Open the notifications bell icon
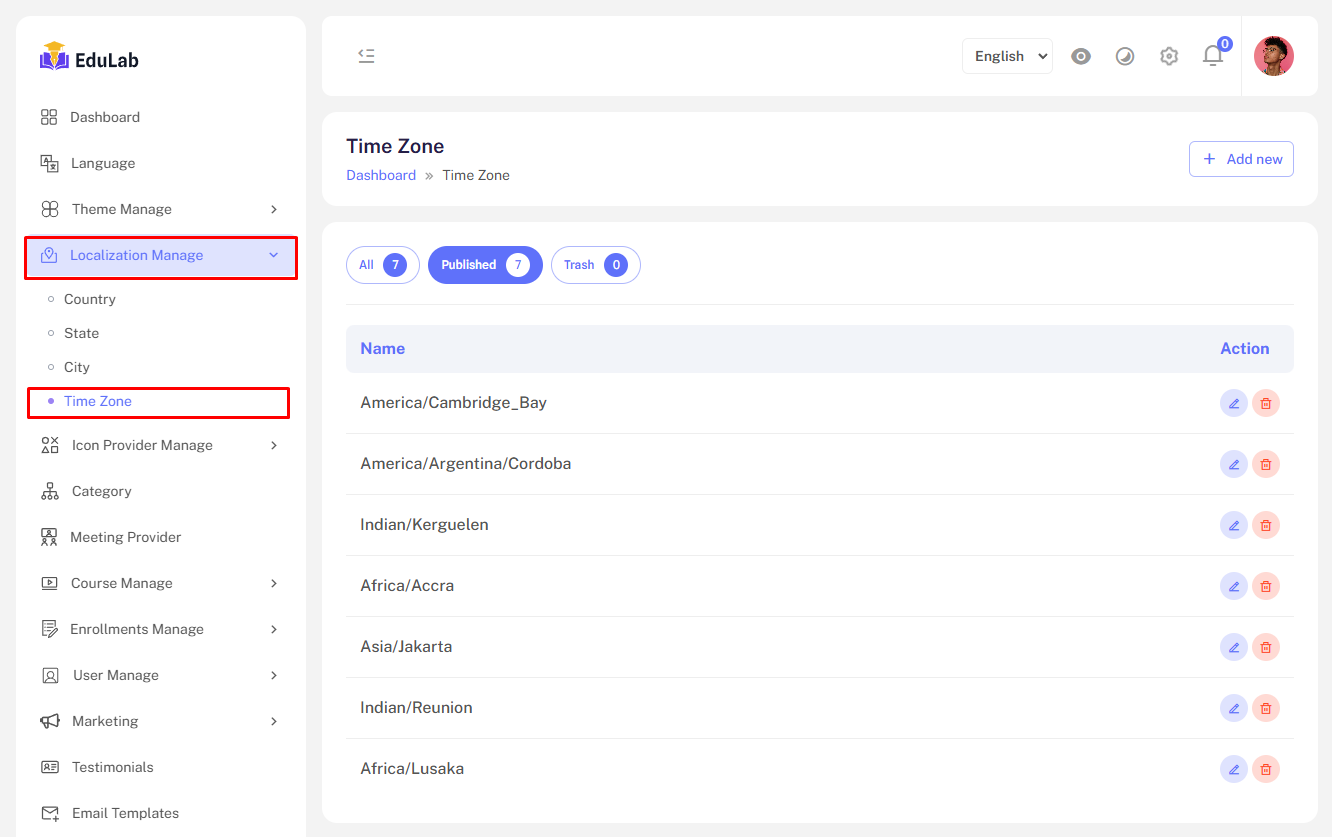 point(1213,56)
